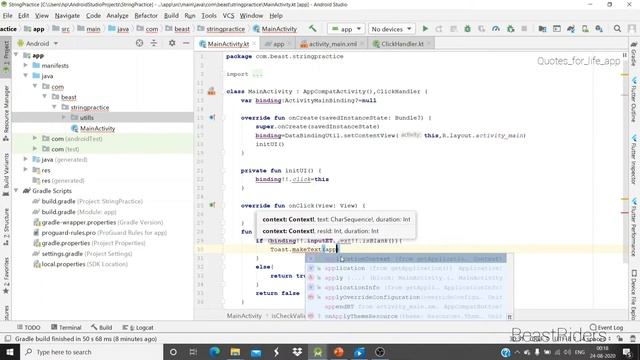Open the Build Variants side panel

[x=6, y=174]
